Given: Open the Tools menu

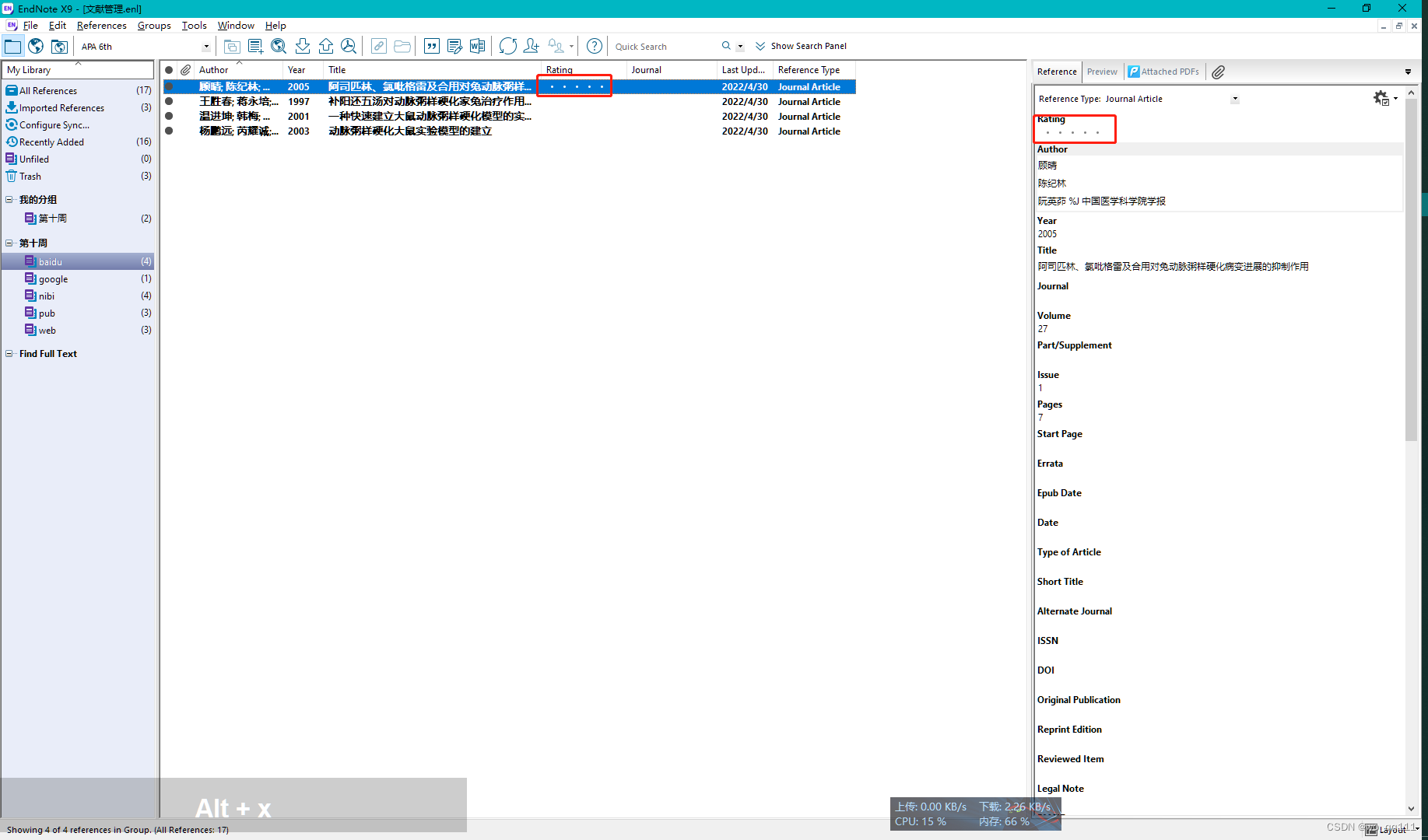Looking at the screenshot, I should [194, 25].
